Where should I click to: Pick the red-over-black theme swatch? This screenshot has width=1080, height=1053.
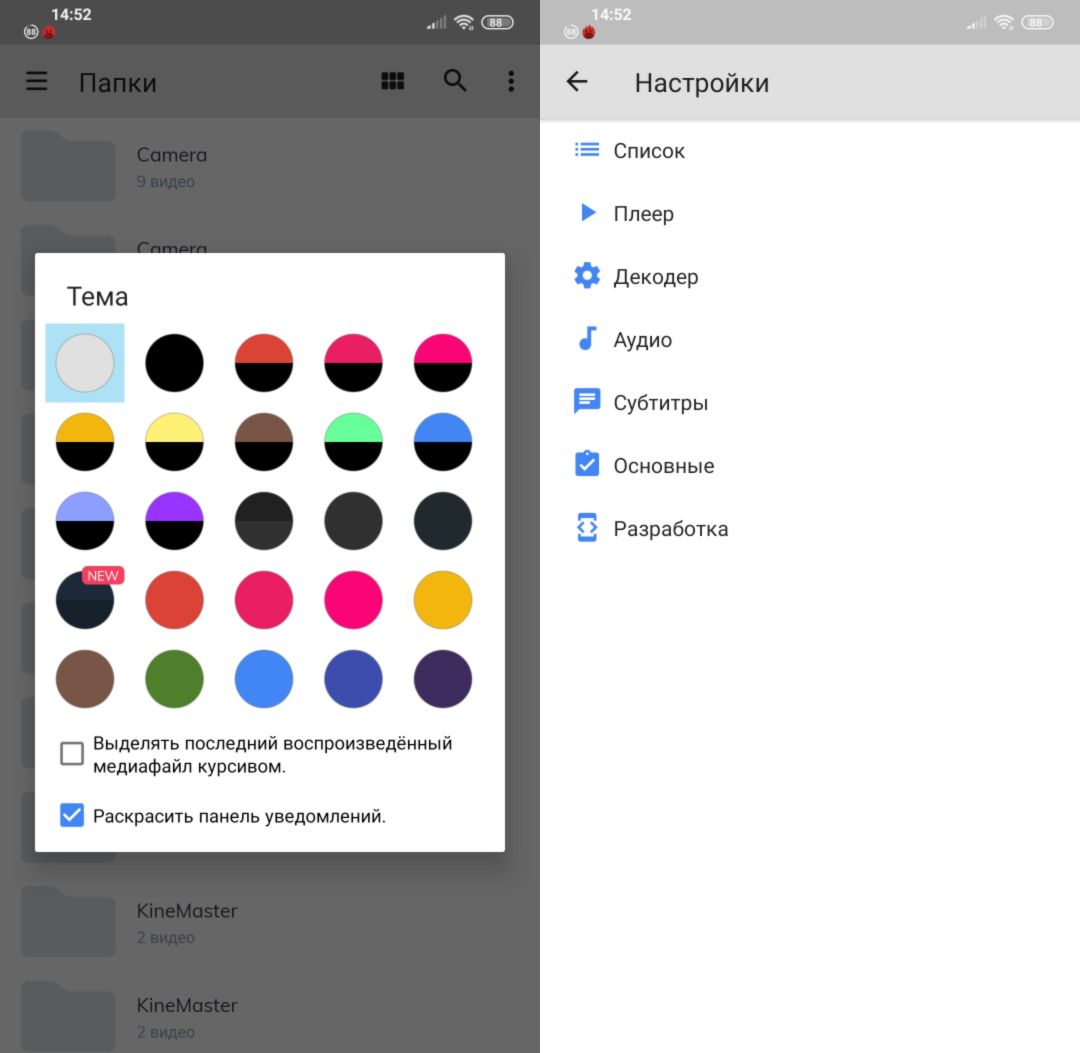[264, 363]
